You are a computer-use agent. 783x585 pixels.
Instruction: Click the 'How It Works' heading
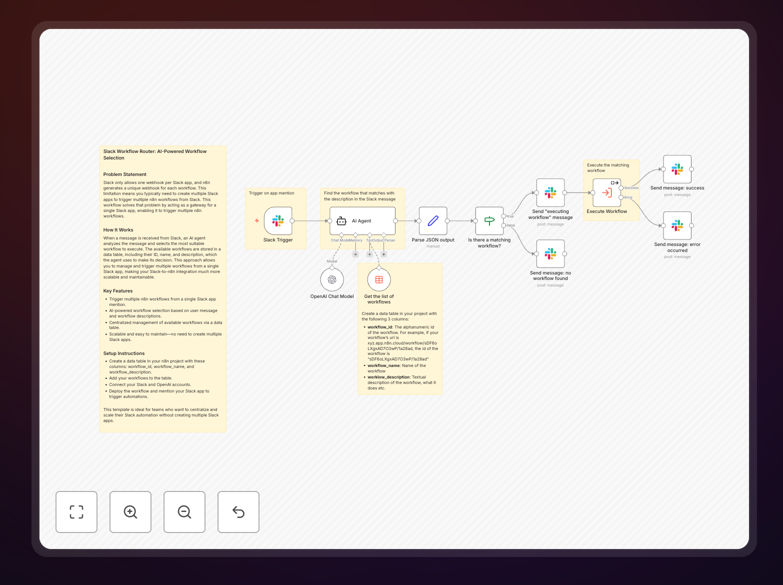click(118, 230)
